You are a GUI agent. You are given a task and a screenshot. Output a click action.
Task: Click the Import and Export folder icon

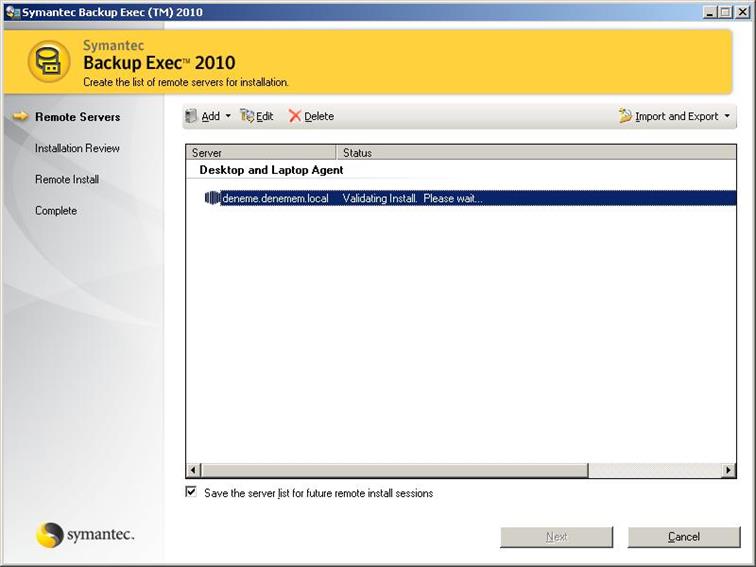(625, 116)
